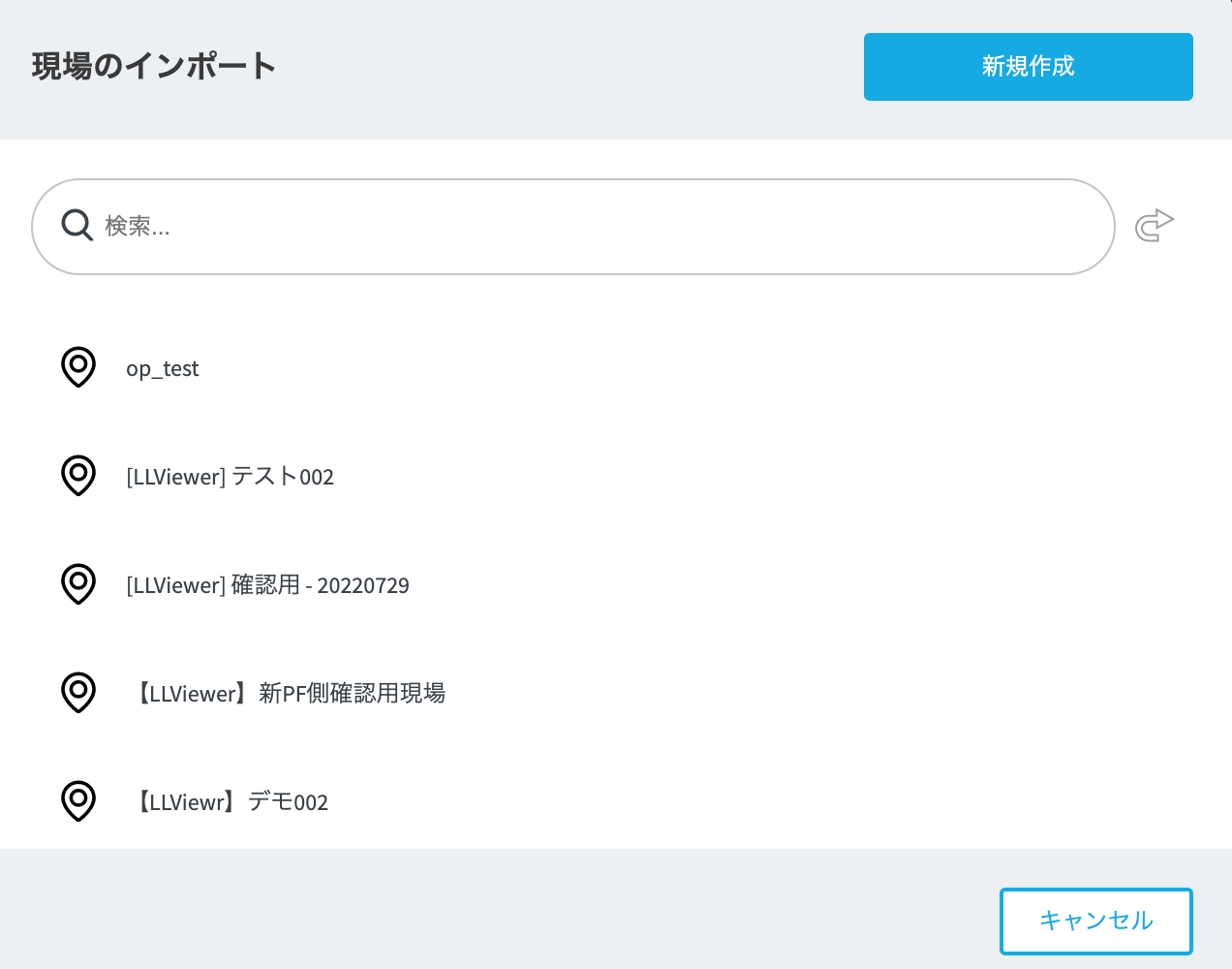Select the 【LLViewr】デモ002 entry
Screen dimensions: 1232x969
[x=230, y=802]
